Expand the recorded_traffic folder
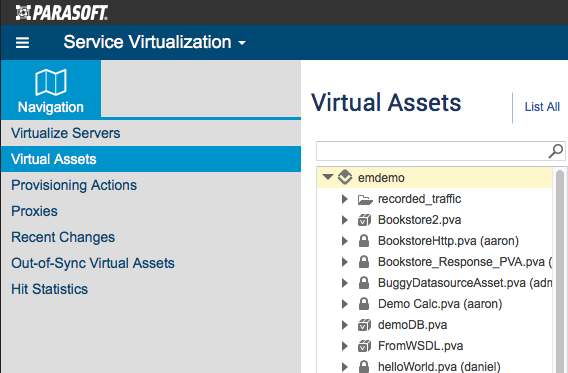Screen dimensions: 568x373 pos(344,199)
